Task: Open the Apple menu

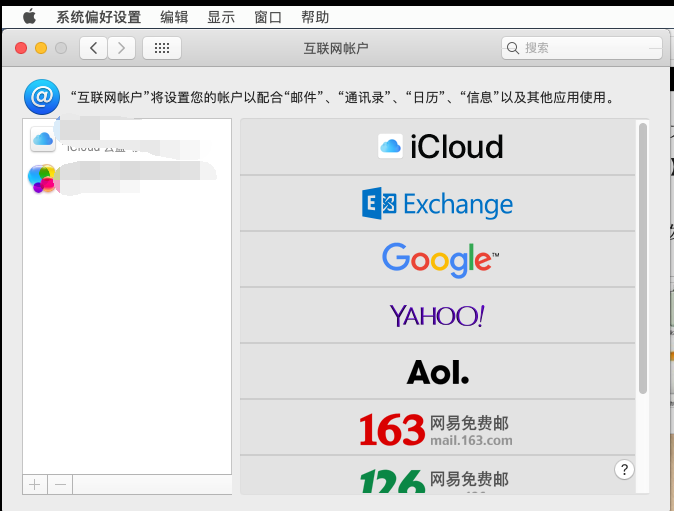Action: pyautogui.click(x=29, y=17)
